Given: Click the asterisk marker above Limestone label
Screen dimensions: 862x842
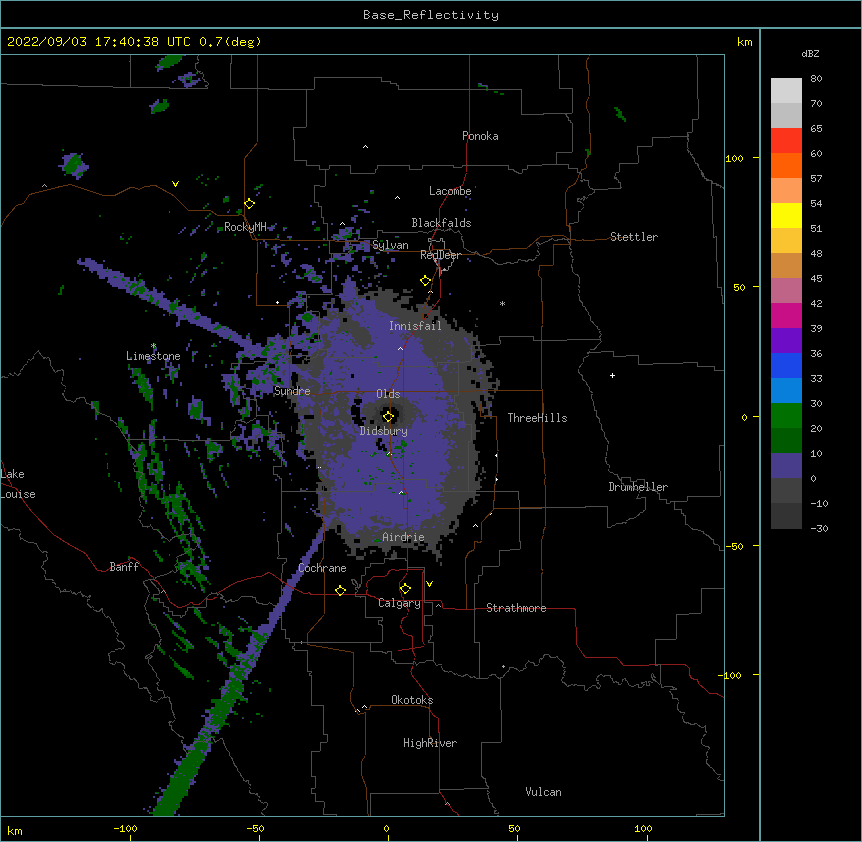Looking at the screenshot, I should click(153, 346).
